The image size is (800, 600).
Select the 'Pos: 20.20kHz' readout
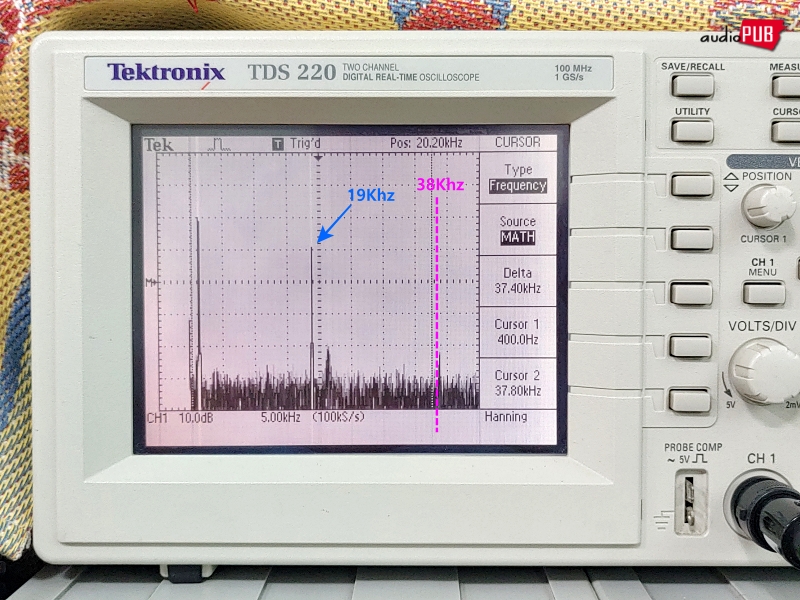point(426,143)
